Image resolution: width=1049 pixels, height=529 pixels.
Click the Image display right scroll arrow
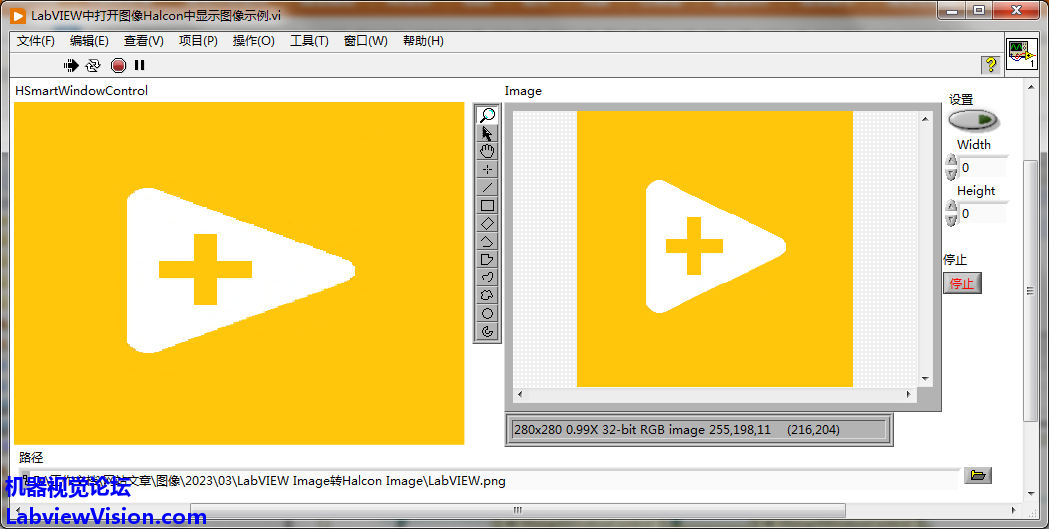point(909,395)
